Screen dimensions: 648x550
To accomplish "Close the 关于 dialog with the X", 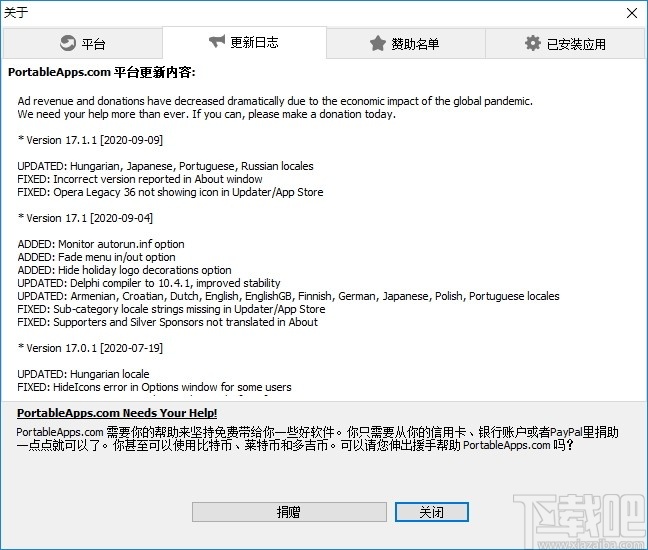I will click(x=631, y=13).
